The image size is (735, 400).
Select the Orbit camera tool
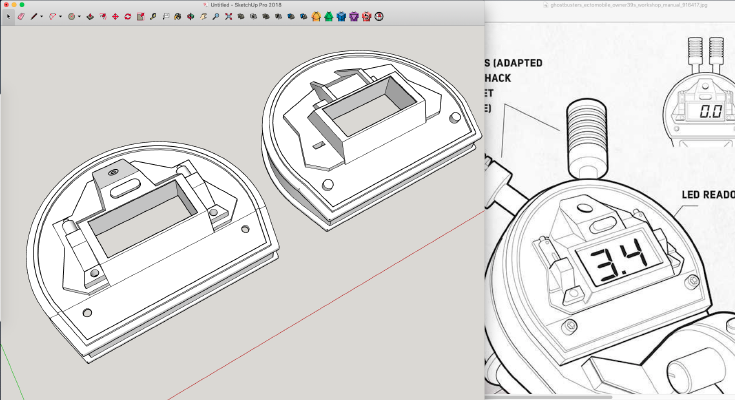[x=190, y=16]
